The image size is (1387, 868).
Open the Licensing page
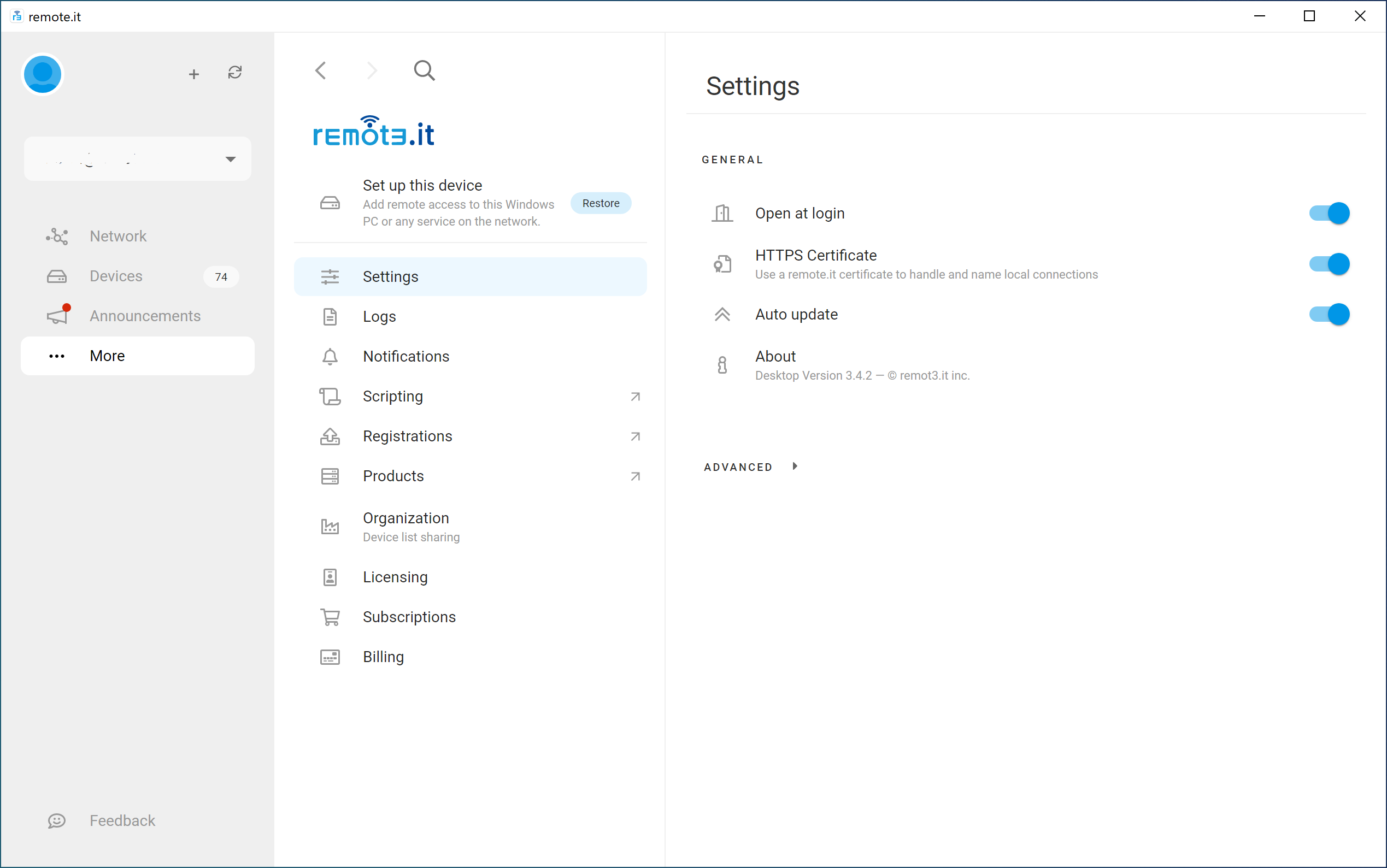pyautogui.click(x=471, y=577)
